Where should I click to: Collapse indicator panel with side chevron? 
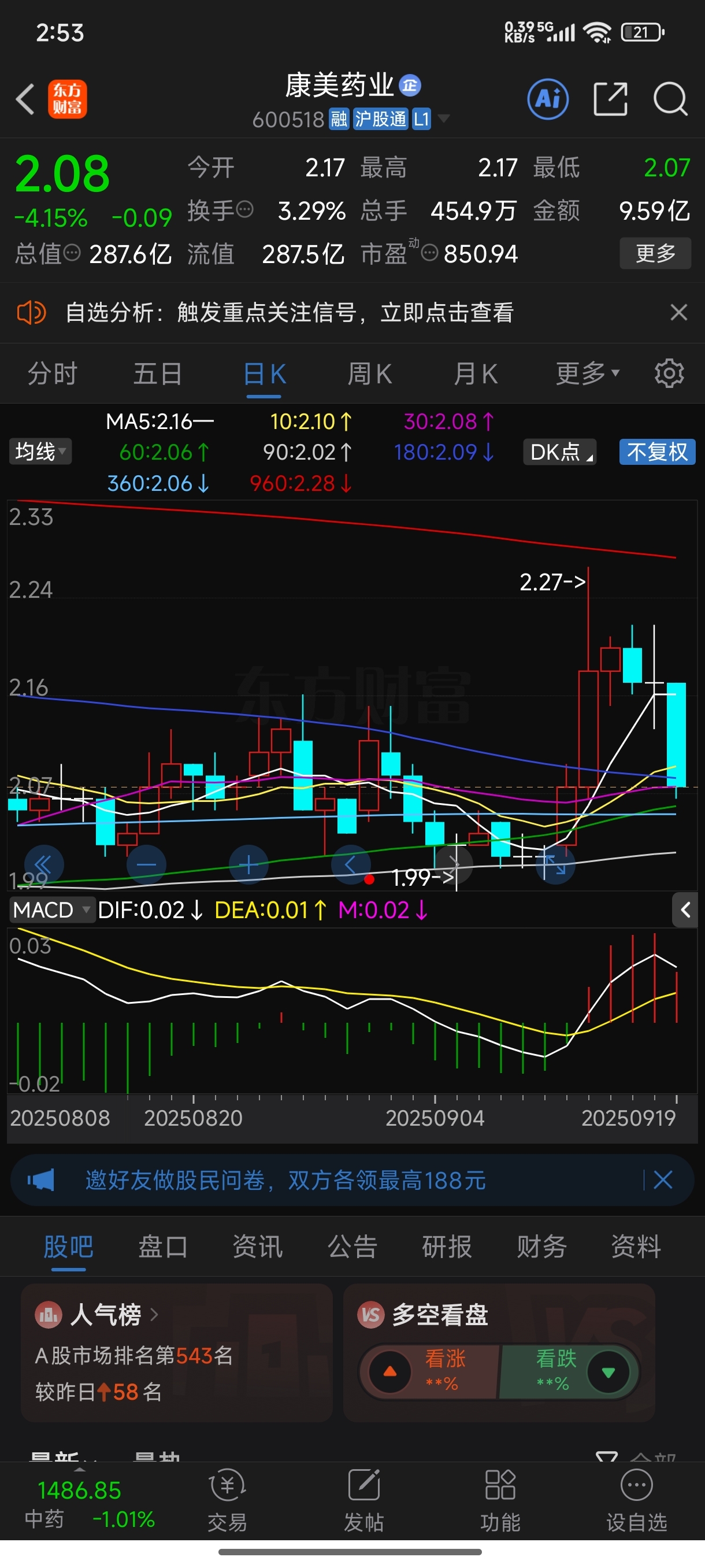[x=685, y=910]
